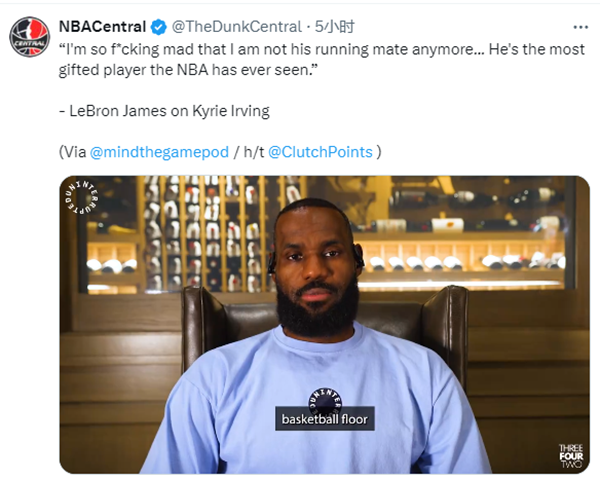The height and width of the screenshot is (480, 600).
Task: Open the NBACentral display name link
Action: (103, 27)
